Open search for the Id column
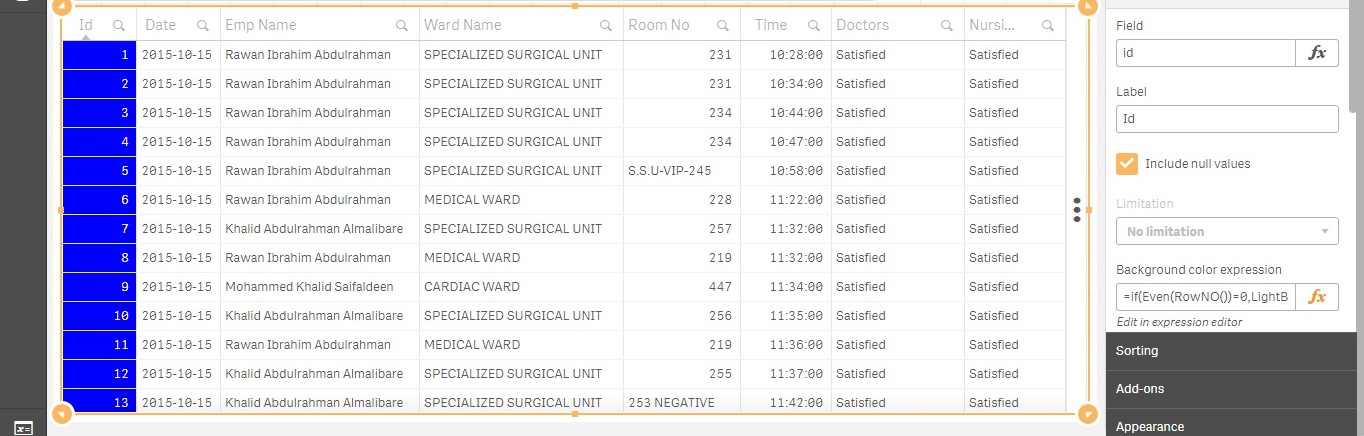Viewport: 1364px width, 436px height. click(x=119, y=25)
